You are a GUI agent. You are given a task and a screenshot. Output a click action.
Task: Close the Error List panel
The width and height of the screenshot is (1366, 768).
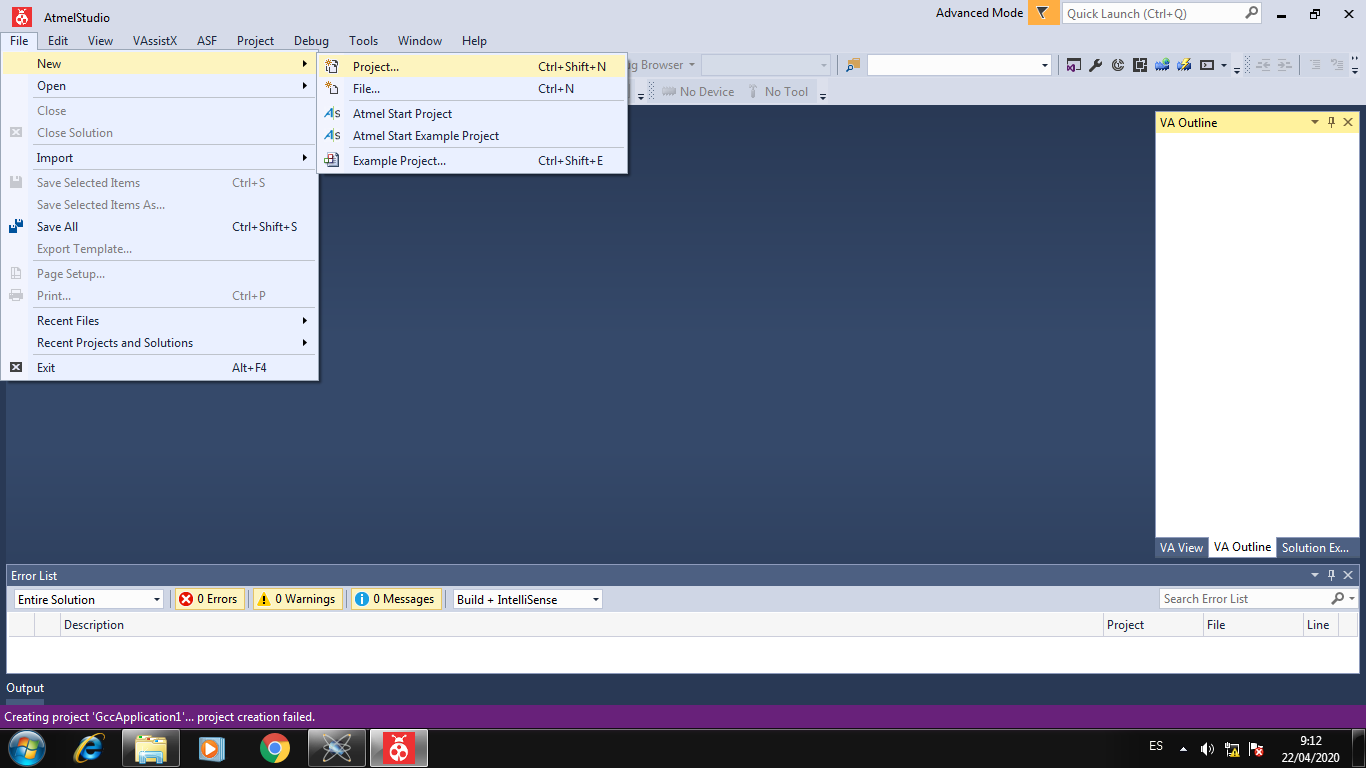click(1348, 575)
